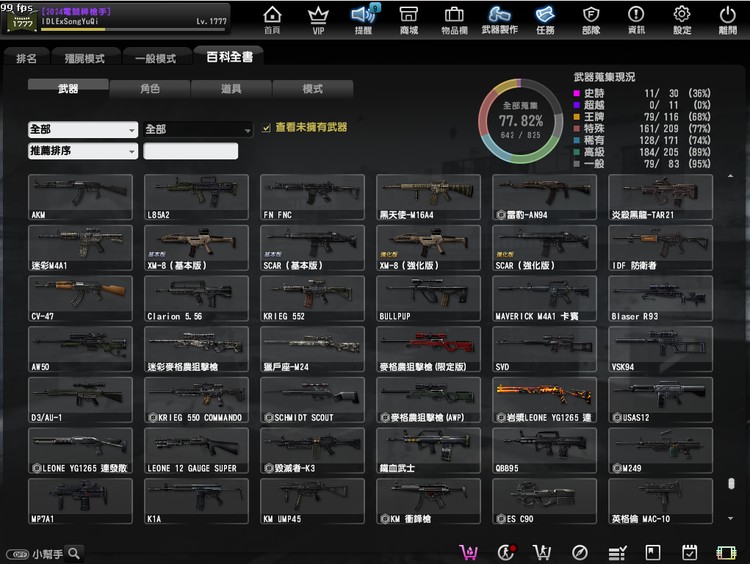The height and width of the screenshot is (564, 750).
Task: Open the 商城 shop icon
Action: 409,20
